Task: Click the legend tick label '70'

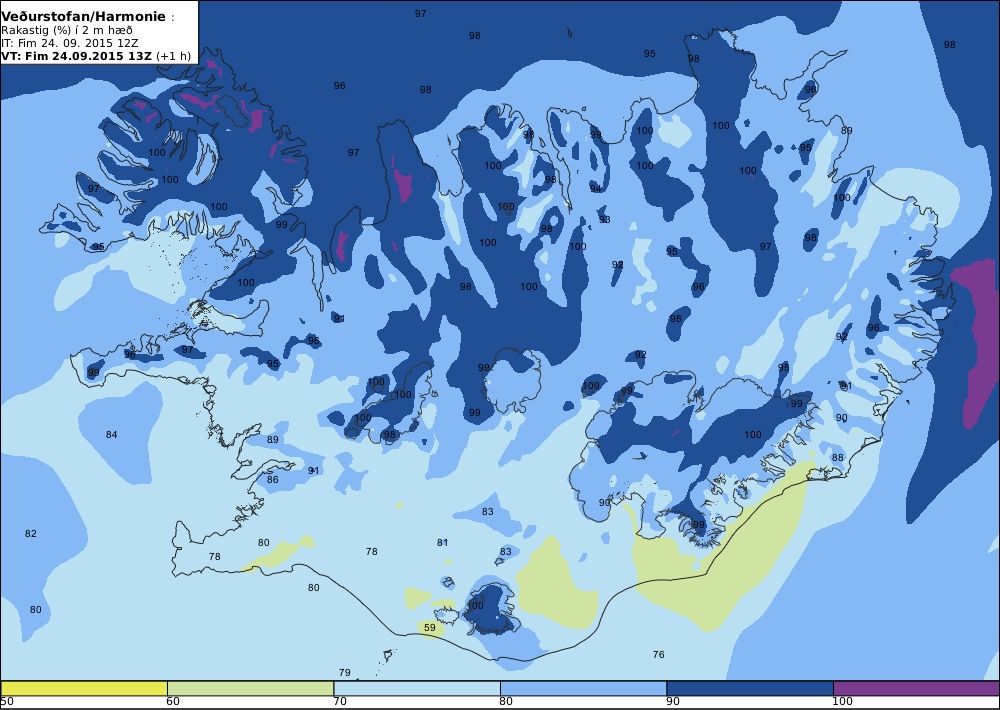Action: tap(340, 702)
